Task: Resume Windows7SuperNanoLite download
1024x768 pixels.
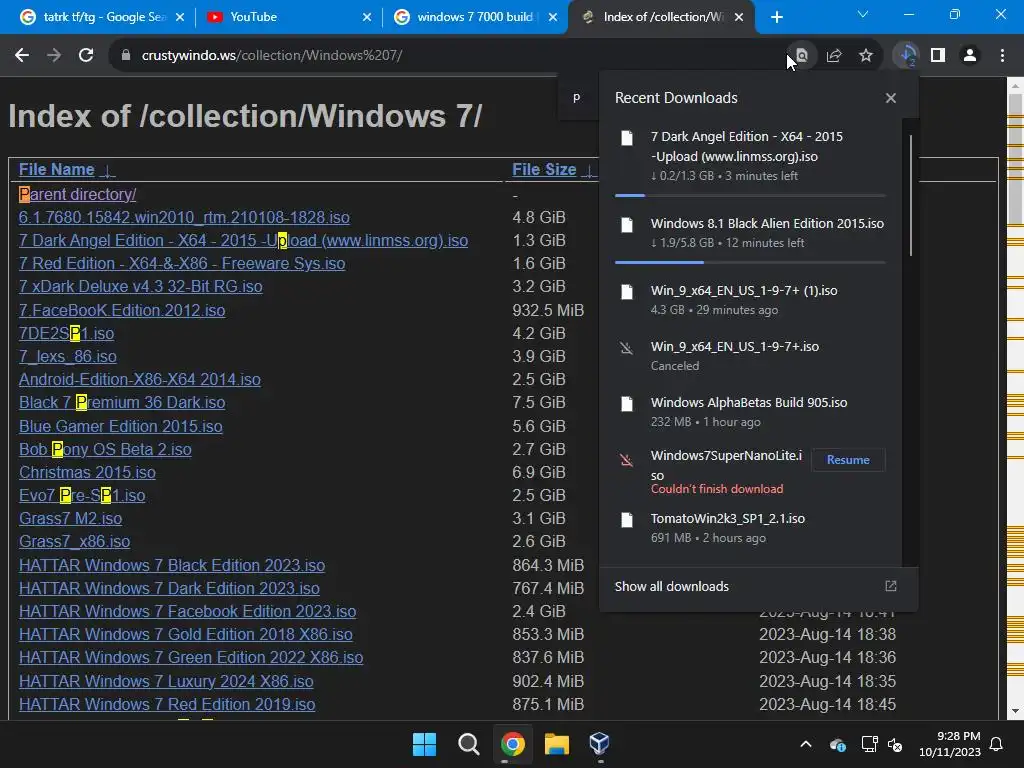Action: [848, 460]
